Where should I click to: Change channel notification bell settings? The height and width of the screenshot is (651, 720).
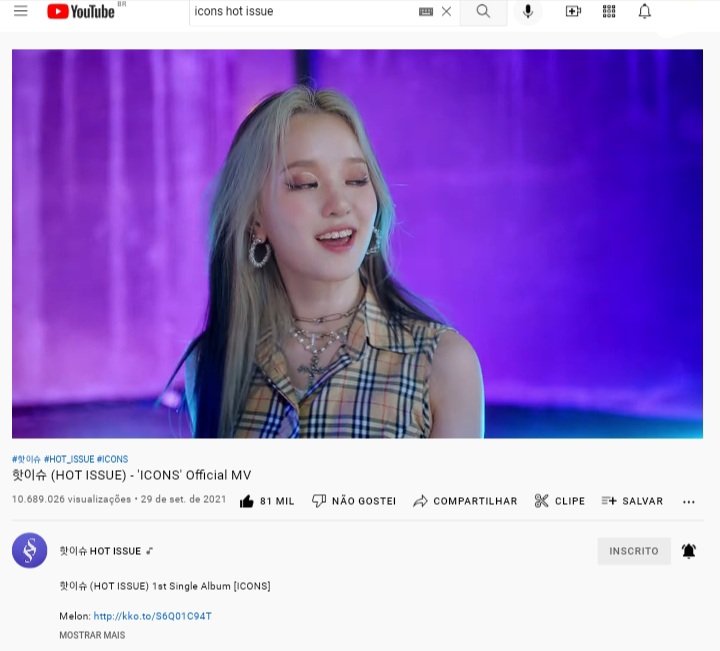pyautogui.click(x=689, y=551)
